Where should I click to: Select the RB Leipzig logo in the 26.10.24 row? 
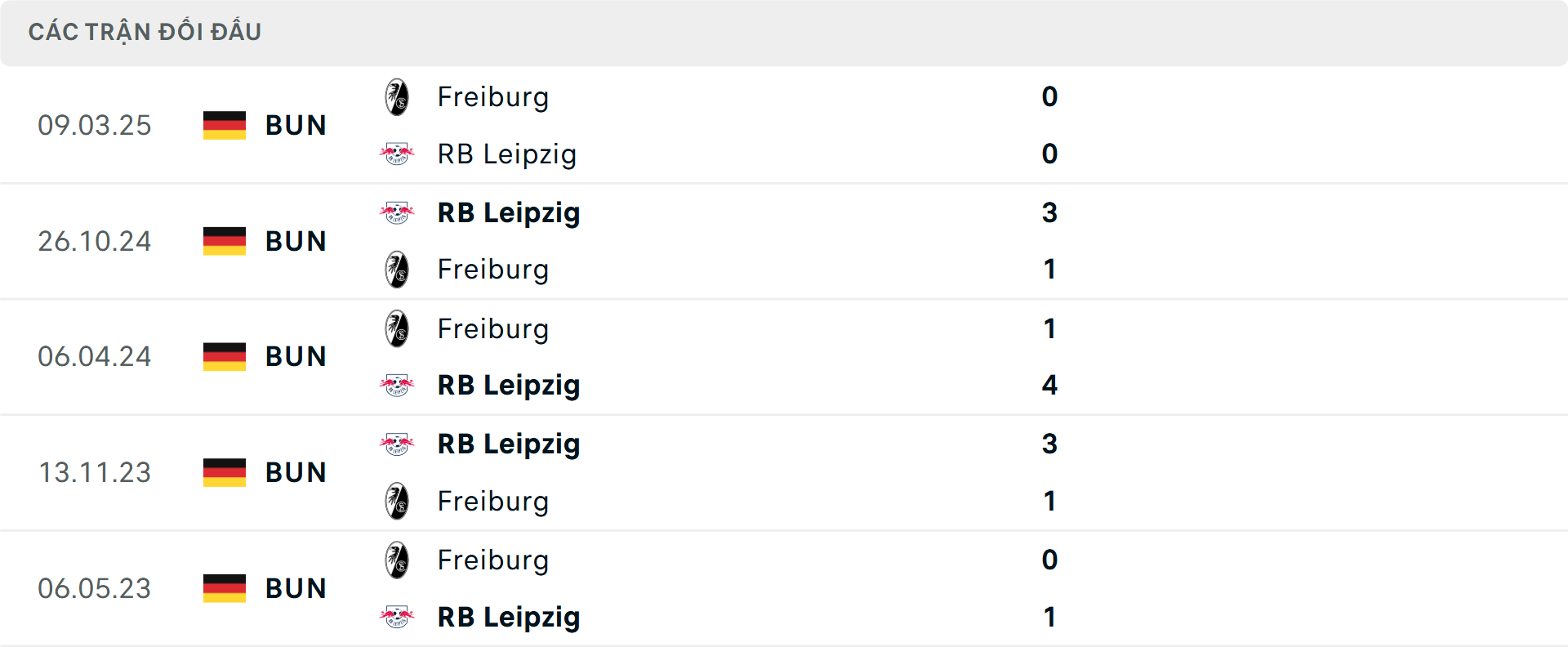(x=398, y=212)
